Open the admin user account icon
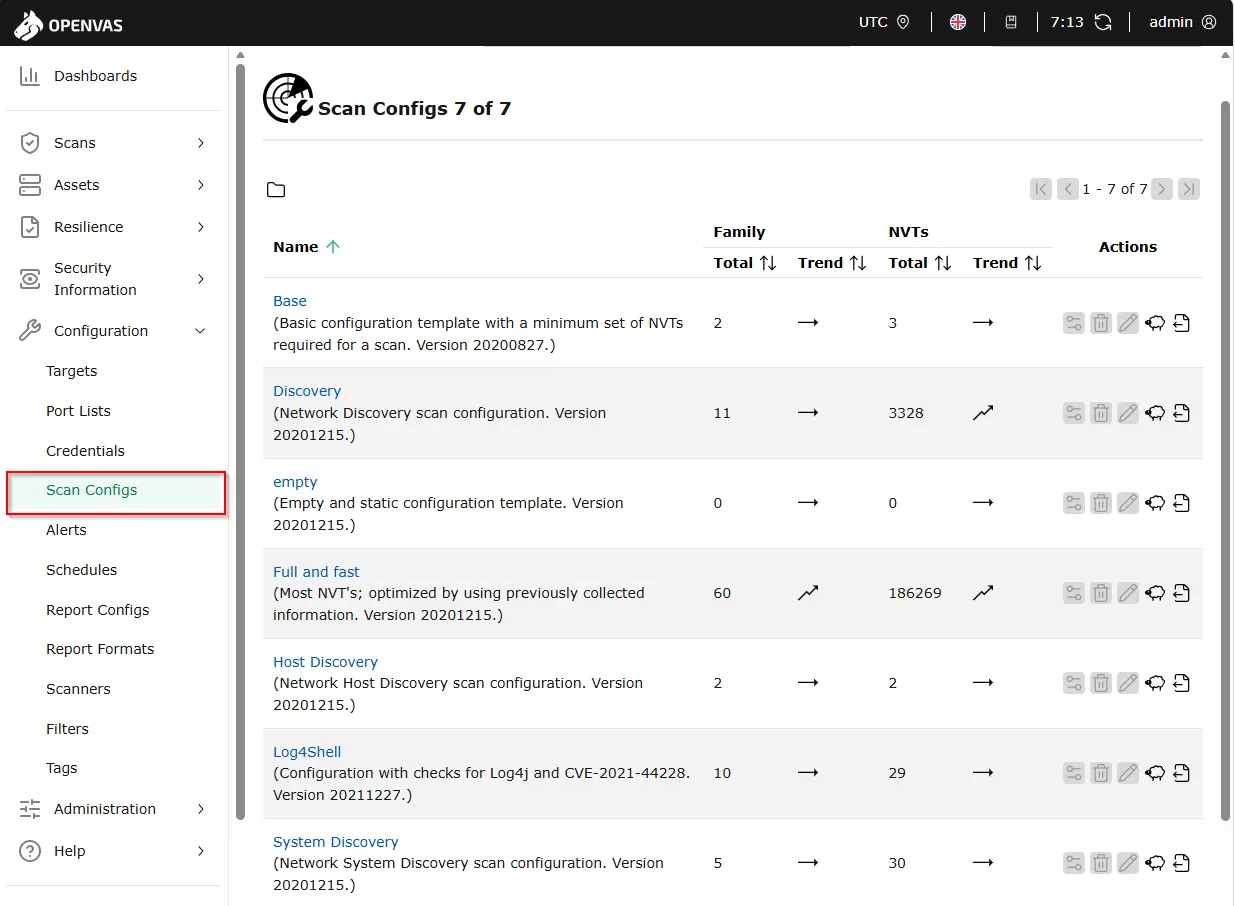Viewport: 1235px width, 906px height. [x=1209, y=22]
